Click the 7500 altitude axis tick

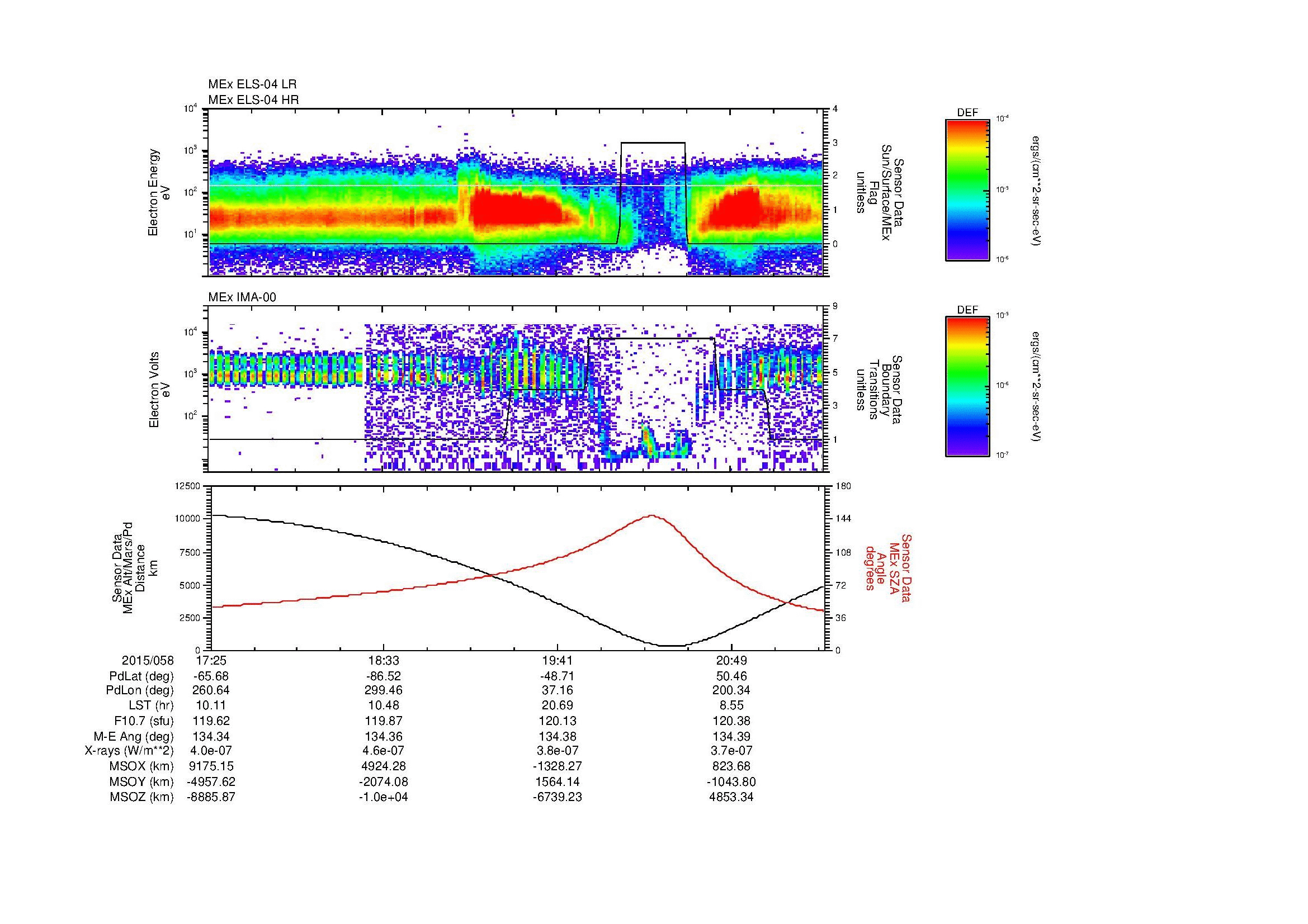190,552
